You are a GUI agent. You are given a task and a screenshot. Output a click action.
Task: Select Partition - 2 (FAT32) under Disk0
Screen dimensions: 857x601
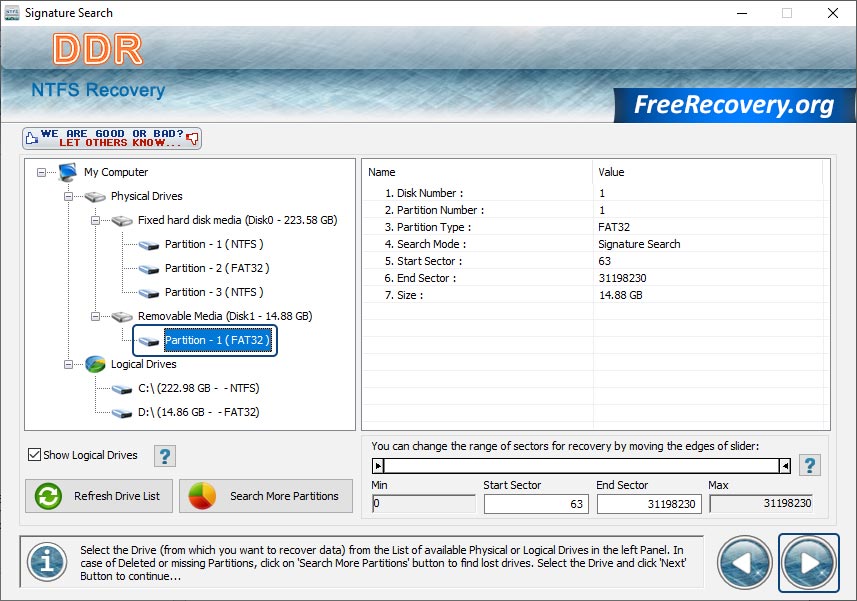pos(217,268)
